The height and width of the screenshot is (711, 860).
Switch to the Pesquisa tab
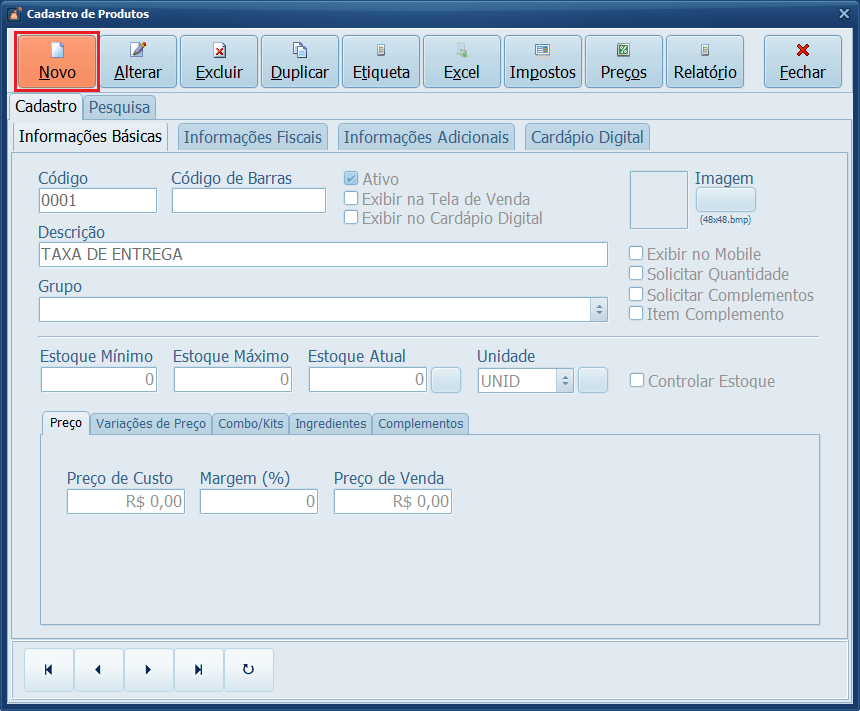120,107
